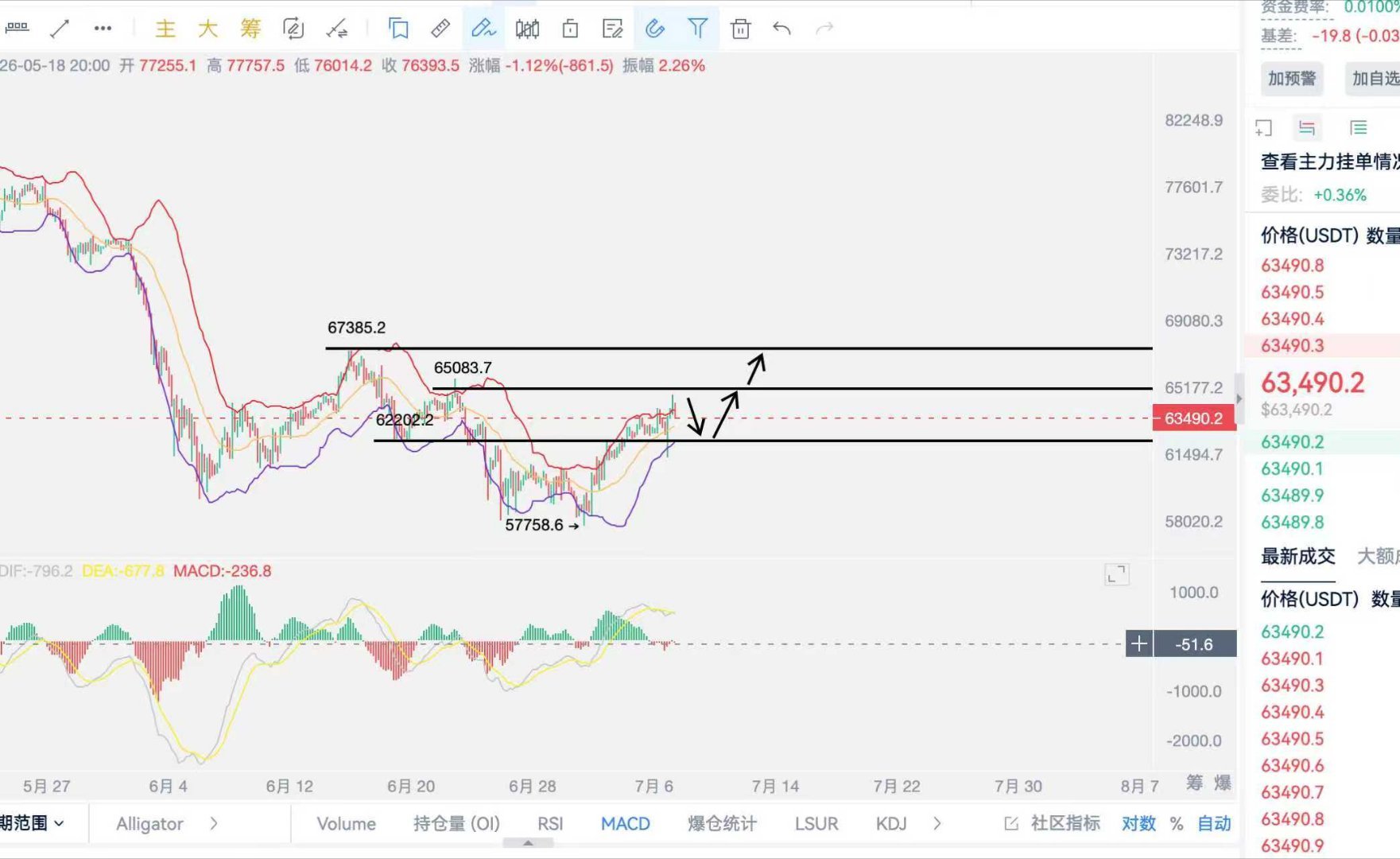Click ask price 63490.8 in order book
The image size is (1400, 859).
pos(1293,266)
